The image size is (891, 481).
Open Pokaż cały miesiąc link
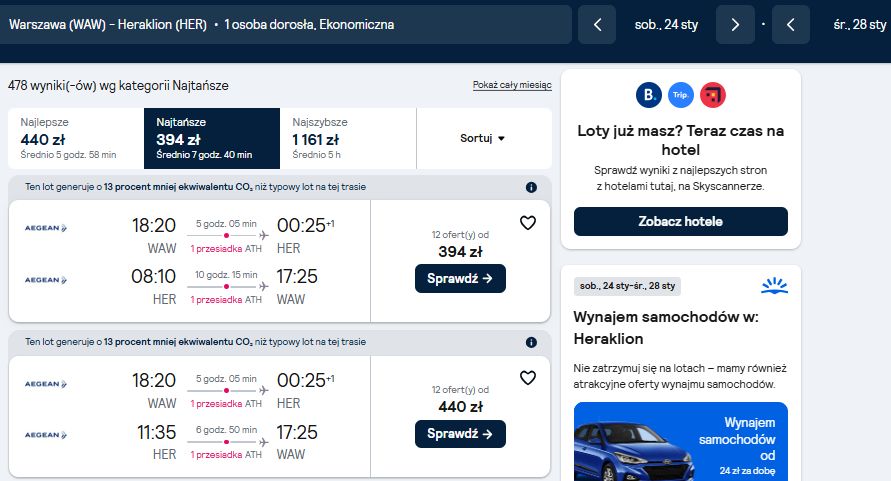coord(512,85)
